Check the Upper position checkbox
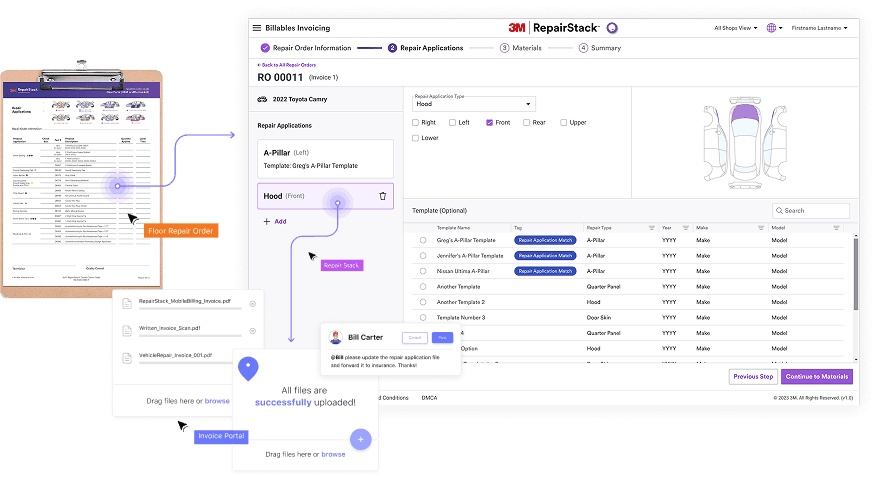The height and width of the screenshot is (477, 880). coord(563,122)
